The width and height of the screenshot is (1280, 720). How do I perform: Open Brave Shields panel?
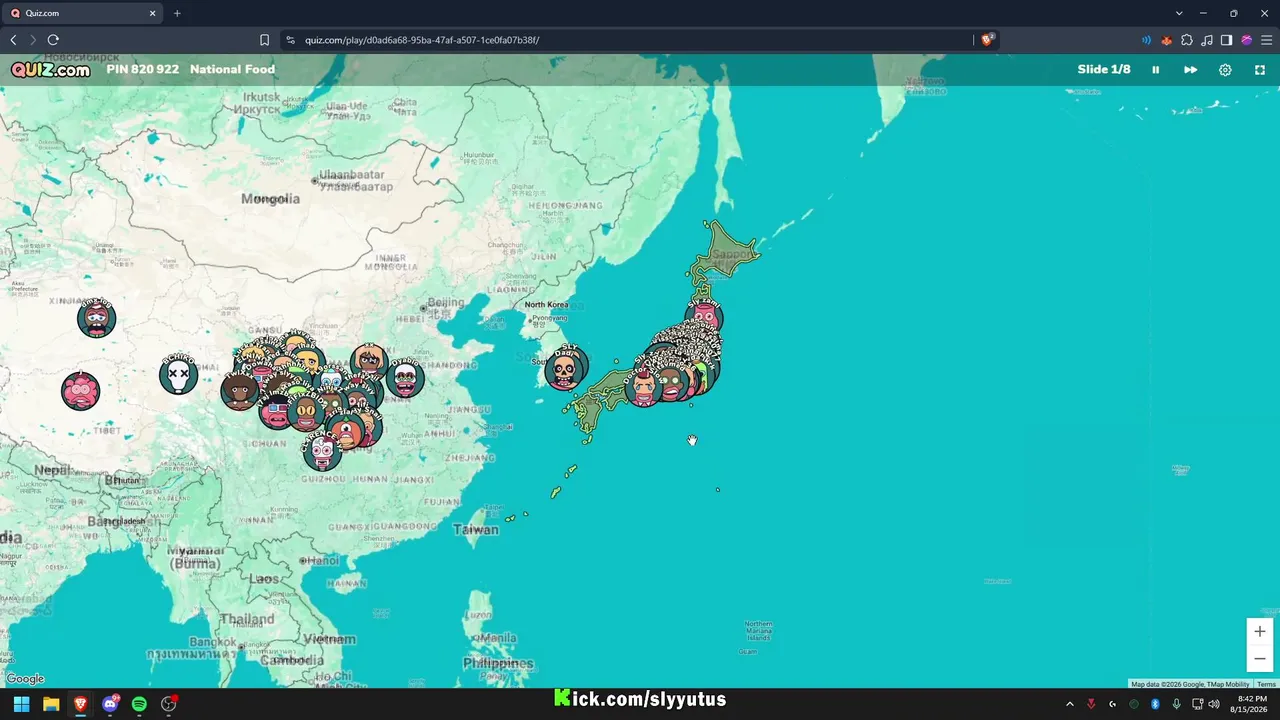[987, 40]
